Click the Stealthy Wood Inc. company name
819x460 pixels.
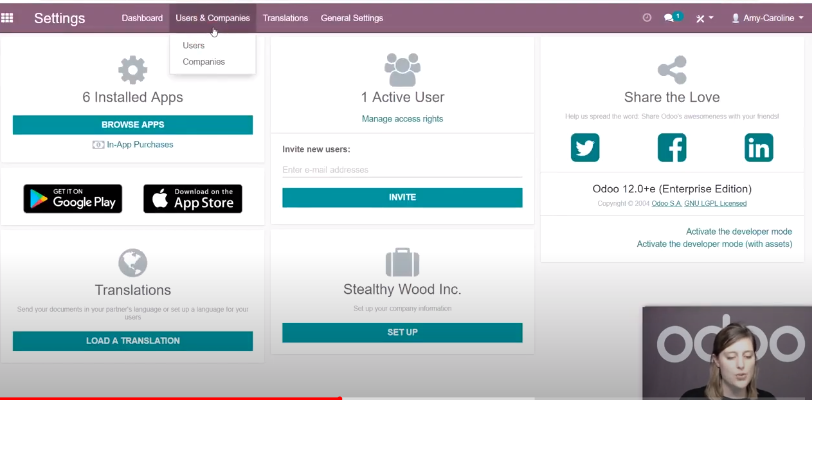click(x=402, y=289)
